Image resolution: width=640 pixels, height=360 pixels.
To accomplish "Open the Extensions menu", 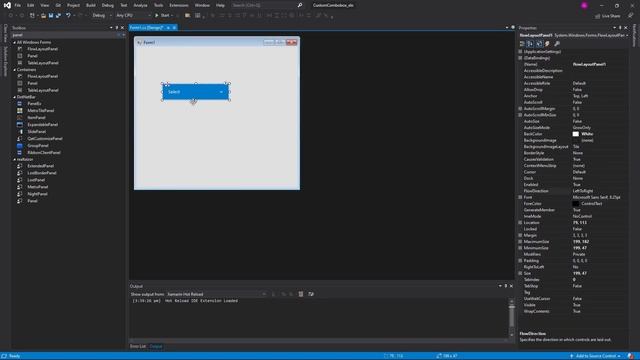I will pyautogui.click(x=179, y=5).
